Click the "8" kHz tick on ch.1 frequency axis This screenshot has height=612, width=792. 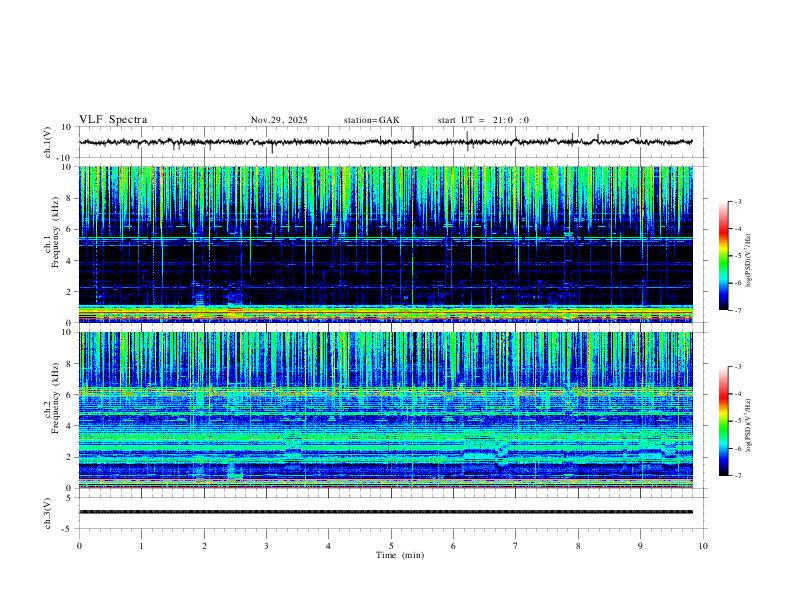click(70, 198)
